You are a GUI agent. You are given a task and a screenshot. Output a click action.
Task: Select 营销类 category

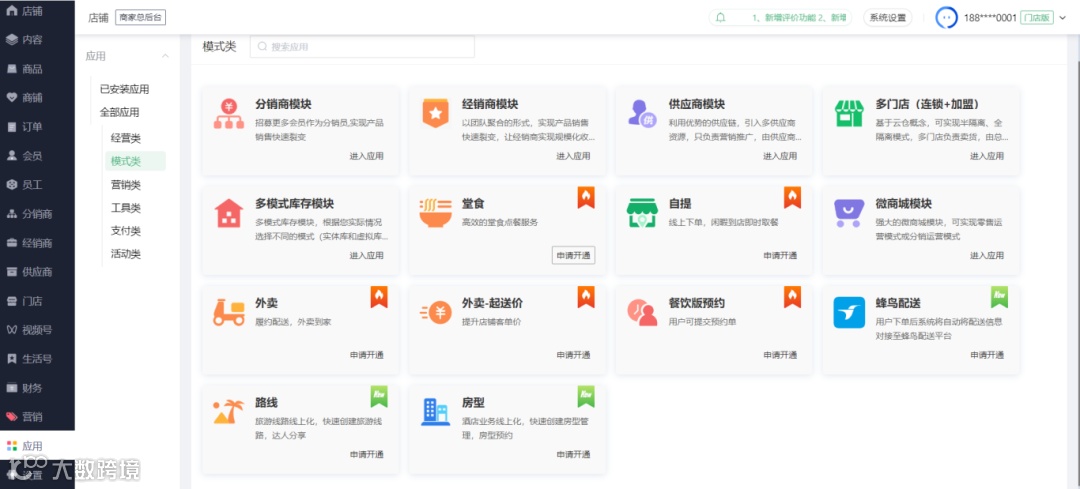[125, 185]
